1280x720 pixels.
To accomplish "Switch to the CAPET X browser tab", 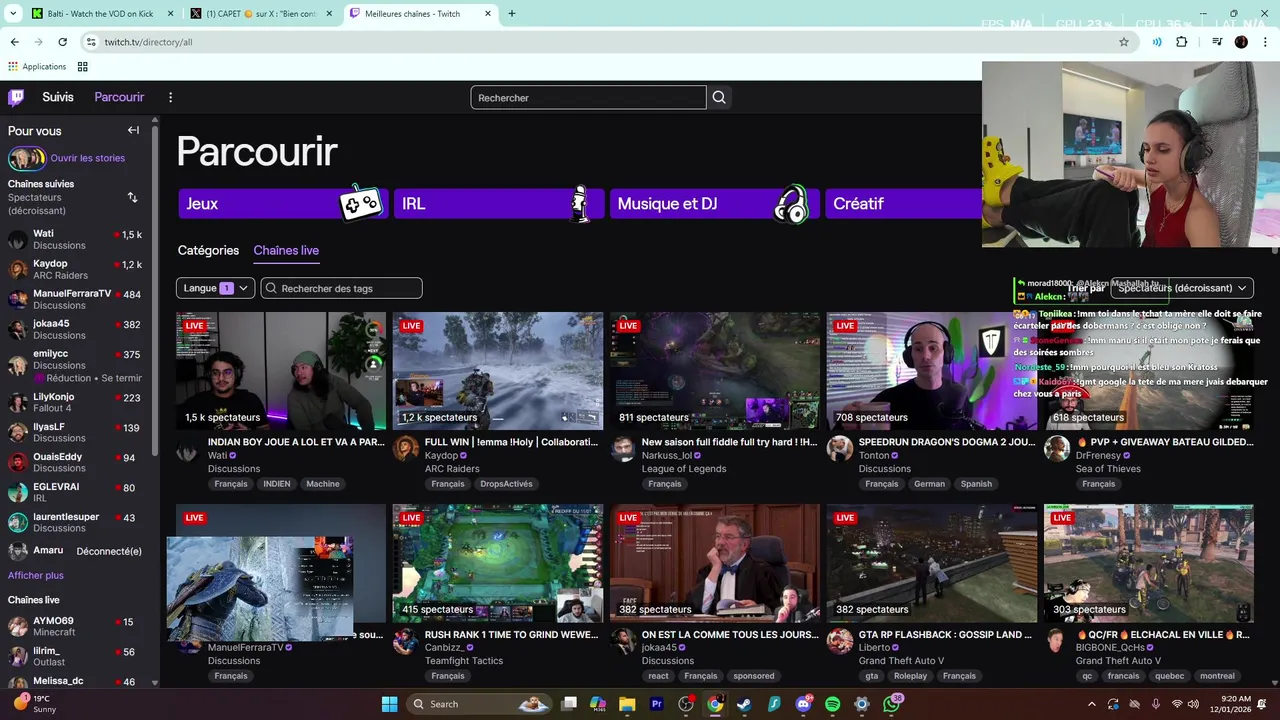I will (262, 14).
